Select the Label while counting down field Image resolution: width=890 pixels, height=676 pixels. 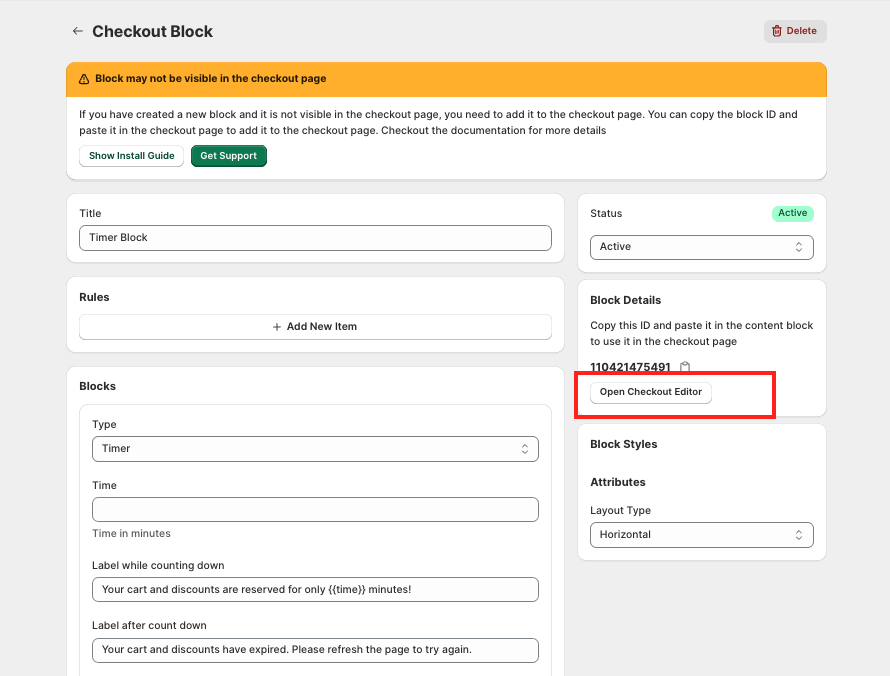tap(315, 590)
